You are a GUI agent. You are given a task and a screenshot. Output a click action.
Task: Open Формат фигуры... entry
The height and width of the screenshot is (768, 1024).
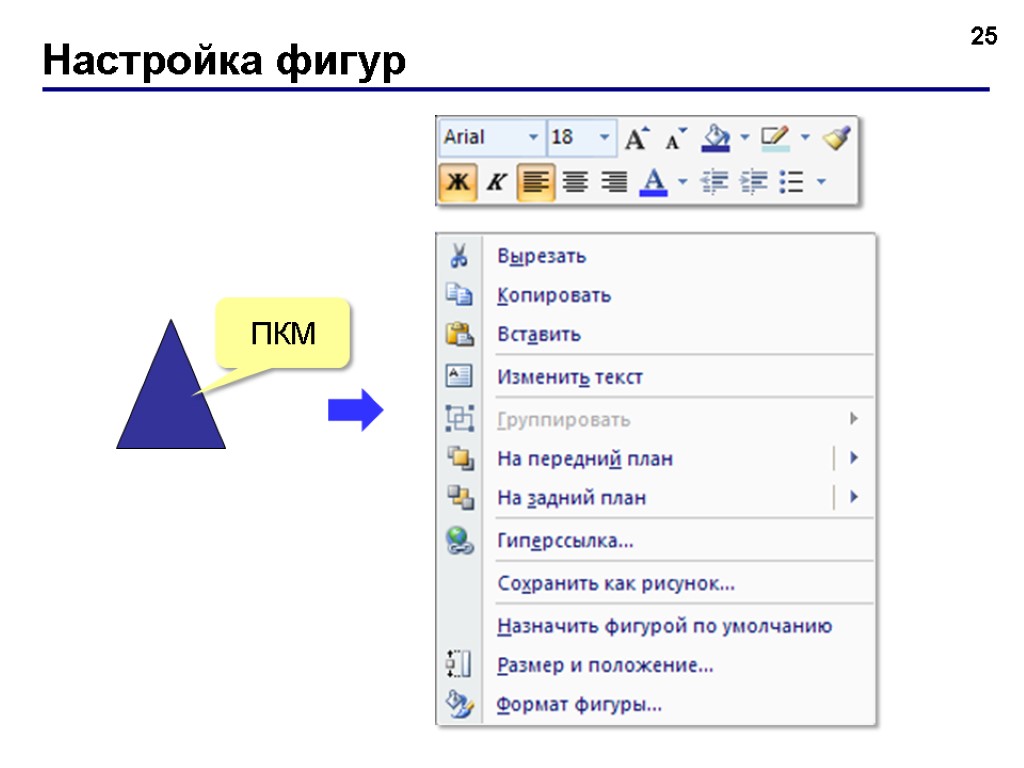pos(655,705)
